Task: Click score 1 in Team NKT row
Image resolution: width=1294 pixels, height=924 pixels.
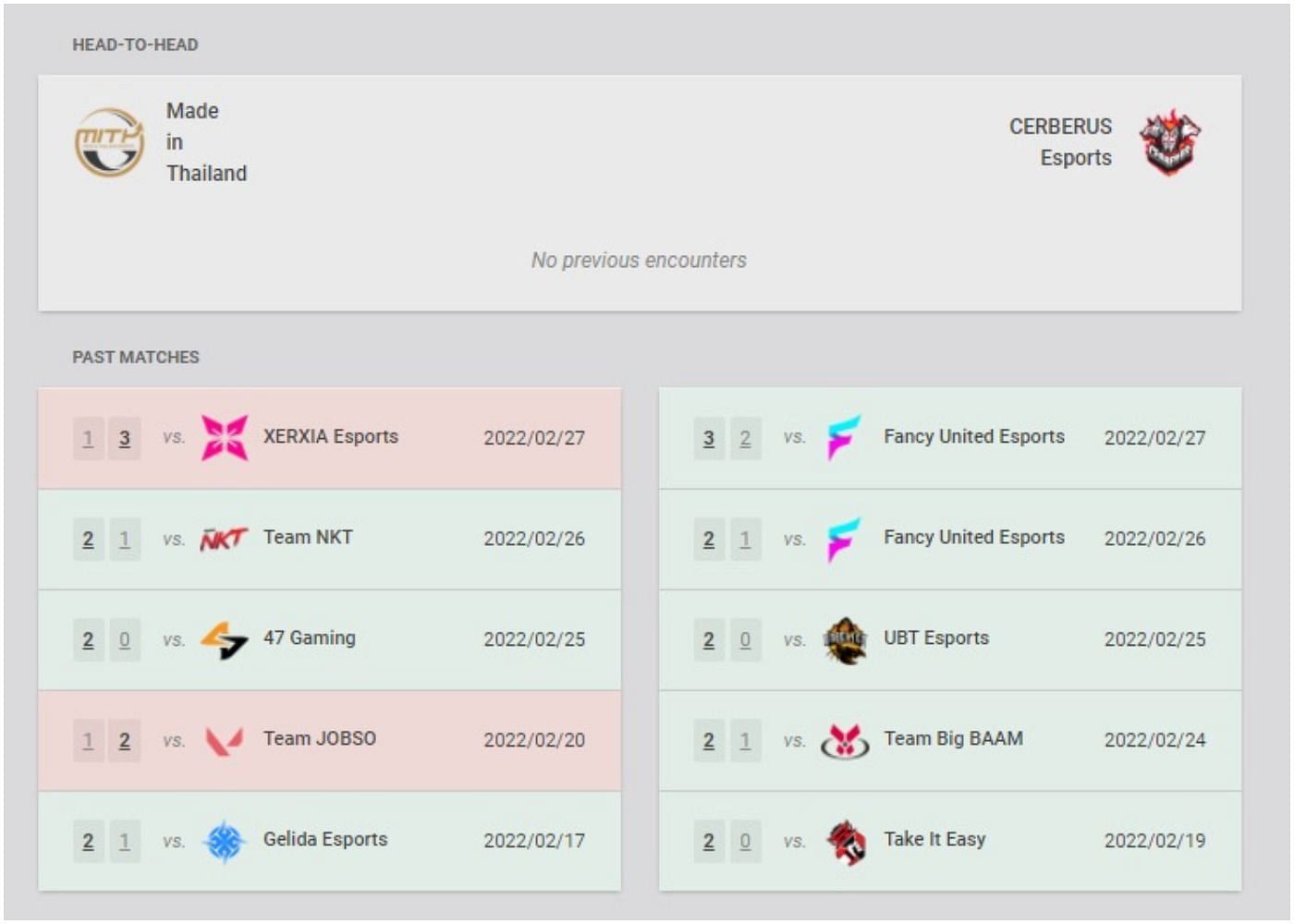Action: [x=125, y=539]
